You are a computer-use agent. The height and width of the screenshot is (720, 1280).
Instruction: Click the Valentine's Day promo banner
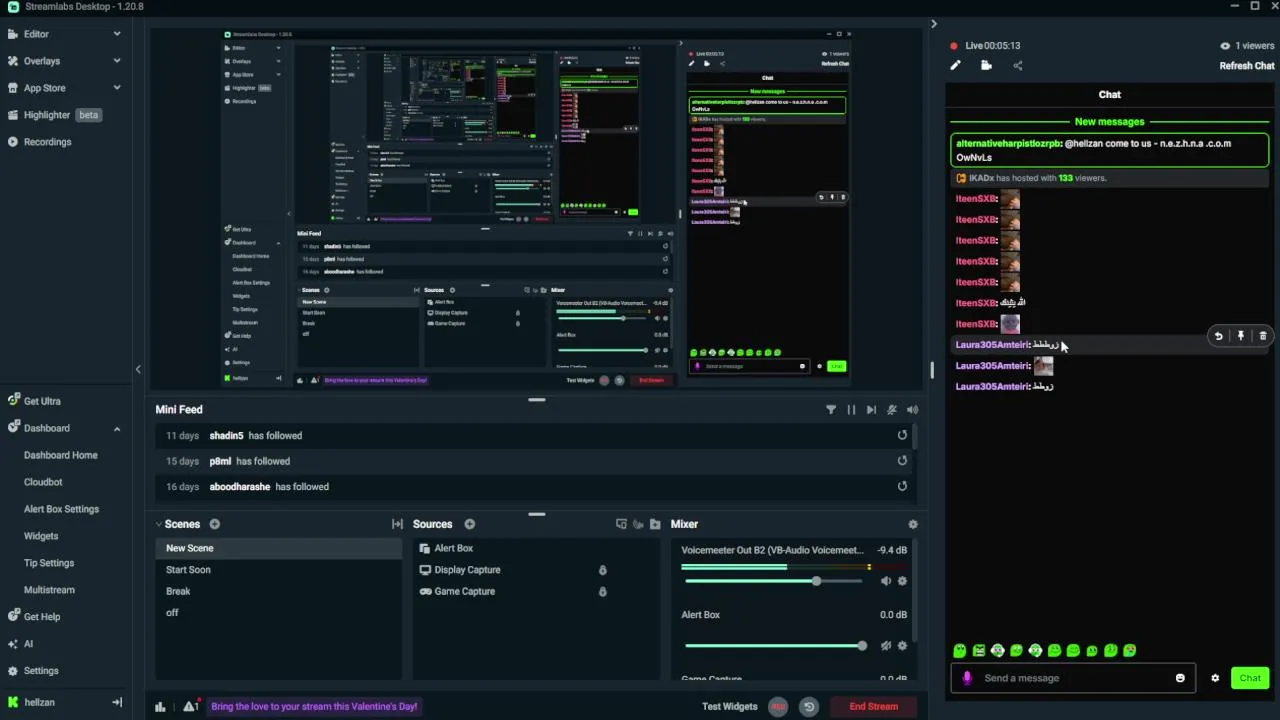314,707
